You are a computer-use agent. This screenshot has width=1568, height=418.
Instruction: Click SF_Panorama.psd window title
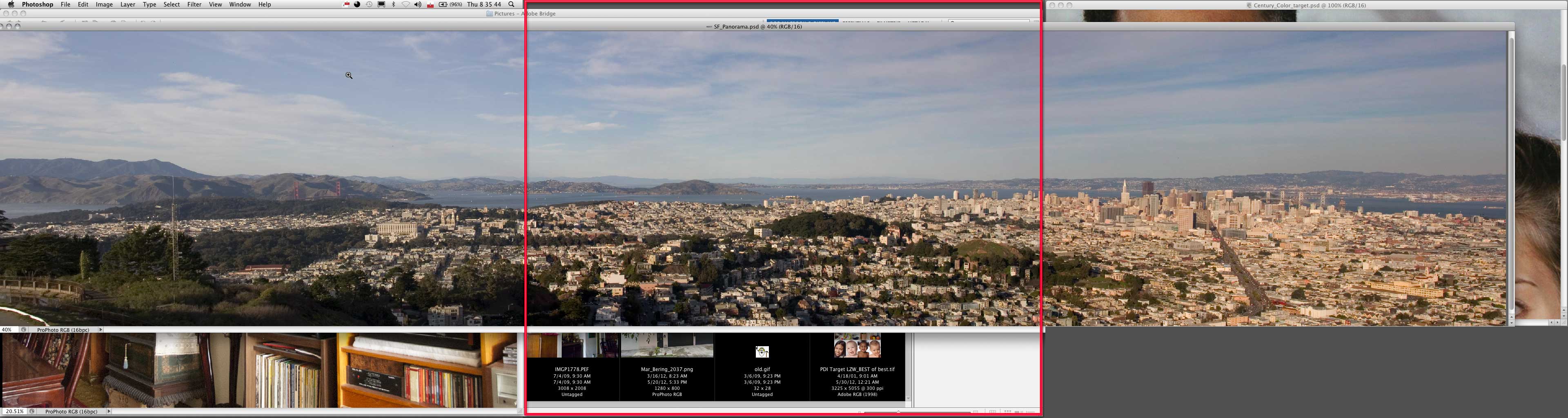coord(757,27)
